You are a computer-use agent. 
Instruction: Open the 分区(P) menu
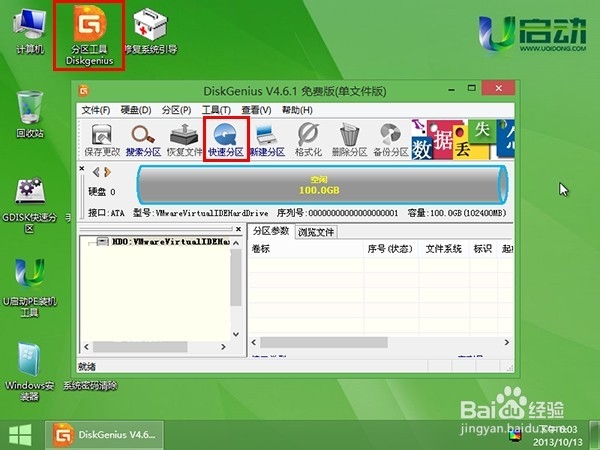[176, 110]
